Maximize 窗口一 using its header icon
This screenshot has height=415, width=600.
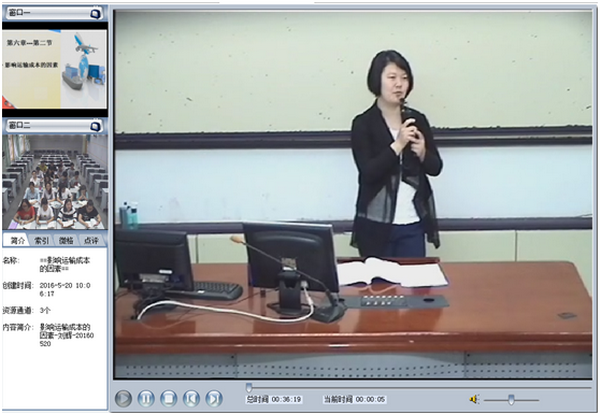pos(95,14)
